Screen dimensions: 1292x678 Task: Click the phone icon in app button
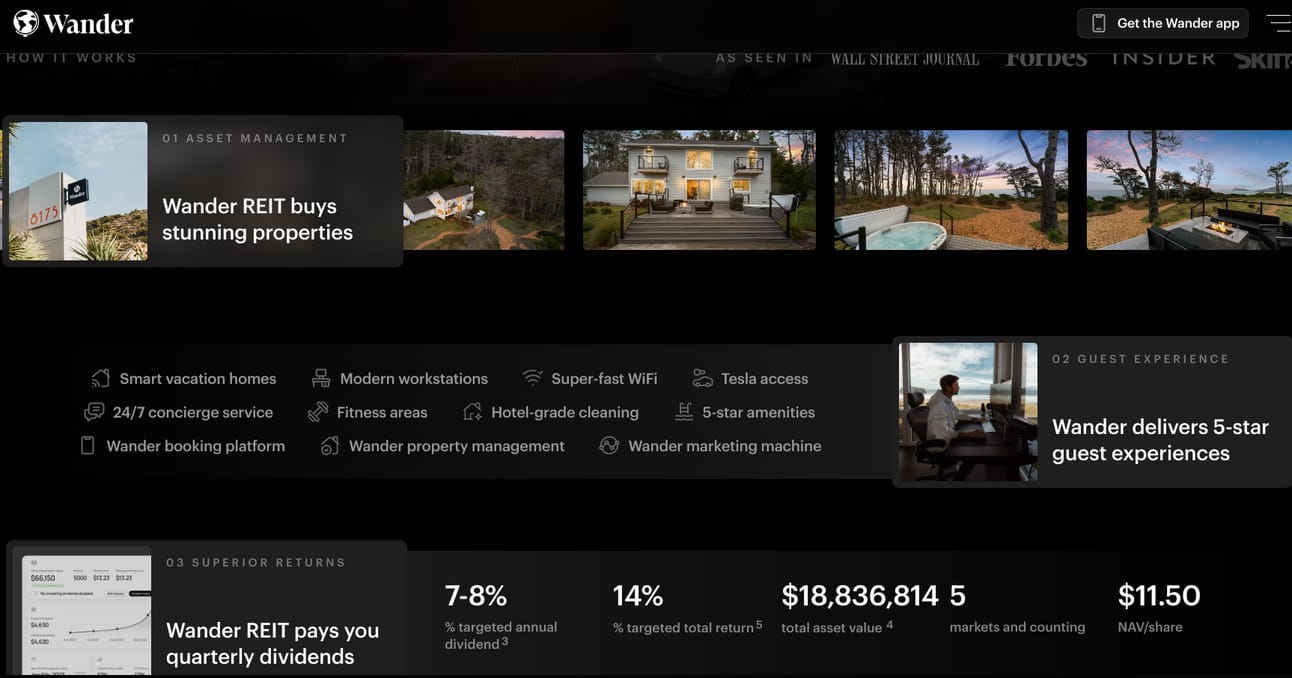click(x=1098, y=23)
